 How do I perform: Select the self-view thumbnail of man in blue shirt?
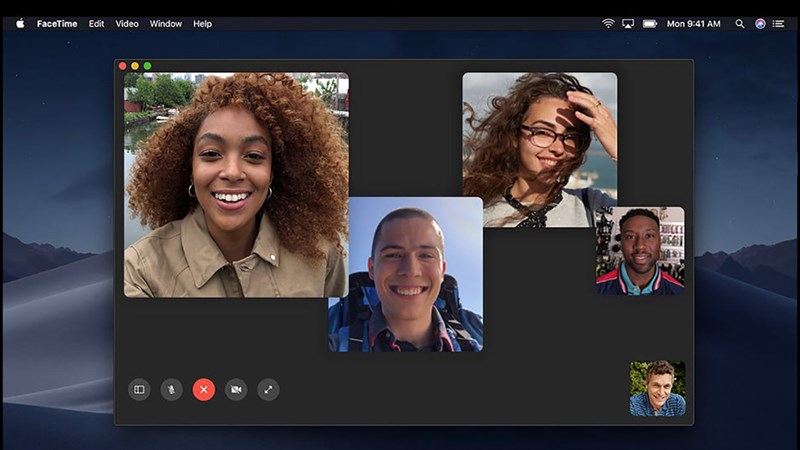pyautogui.click(x=658, y=388)
